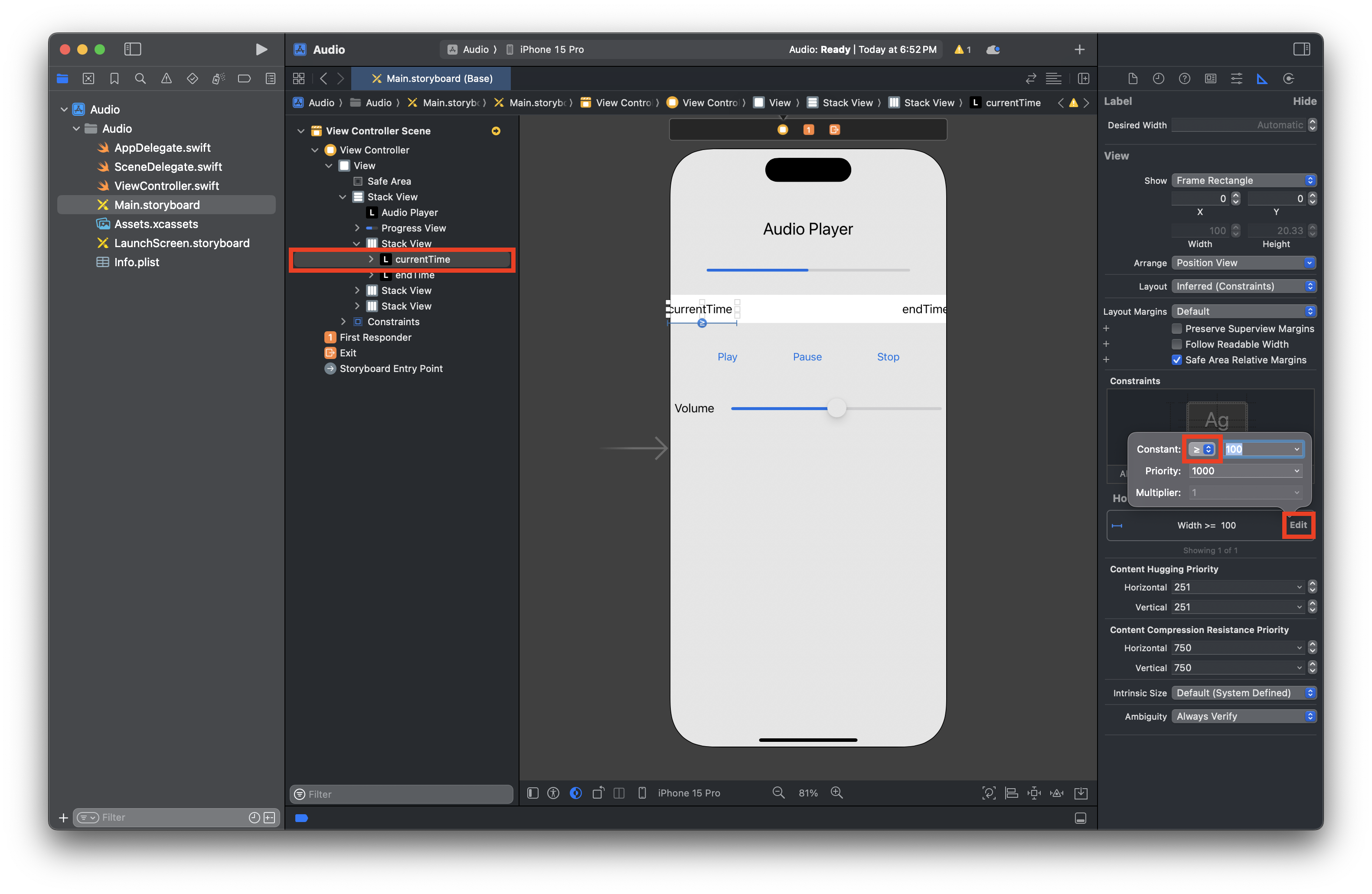Click zoom in magnifier on canvas bar
The width and height of the screenshot is (1372, 894).
836,793
